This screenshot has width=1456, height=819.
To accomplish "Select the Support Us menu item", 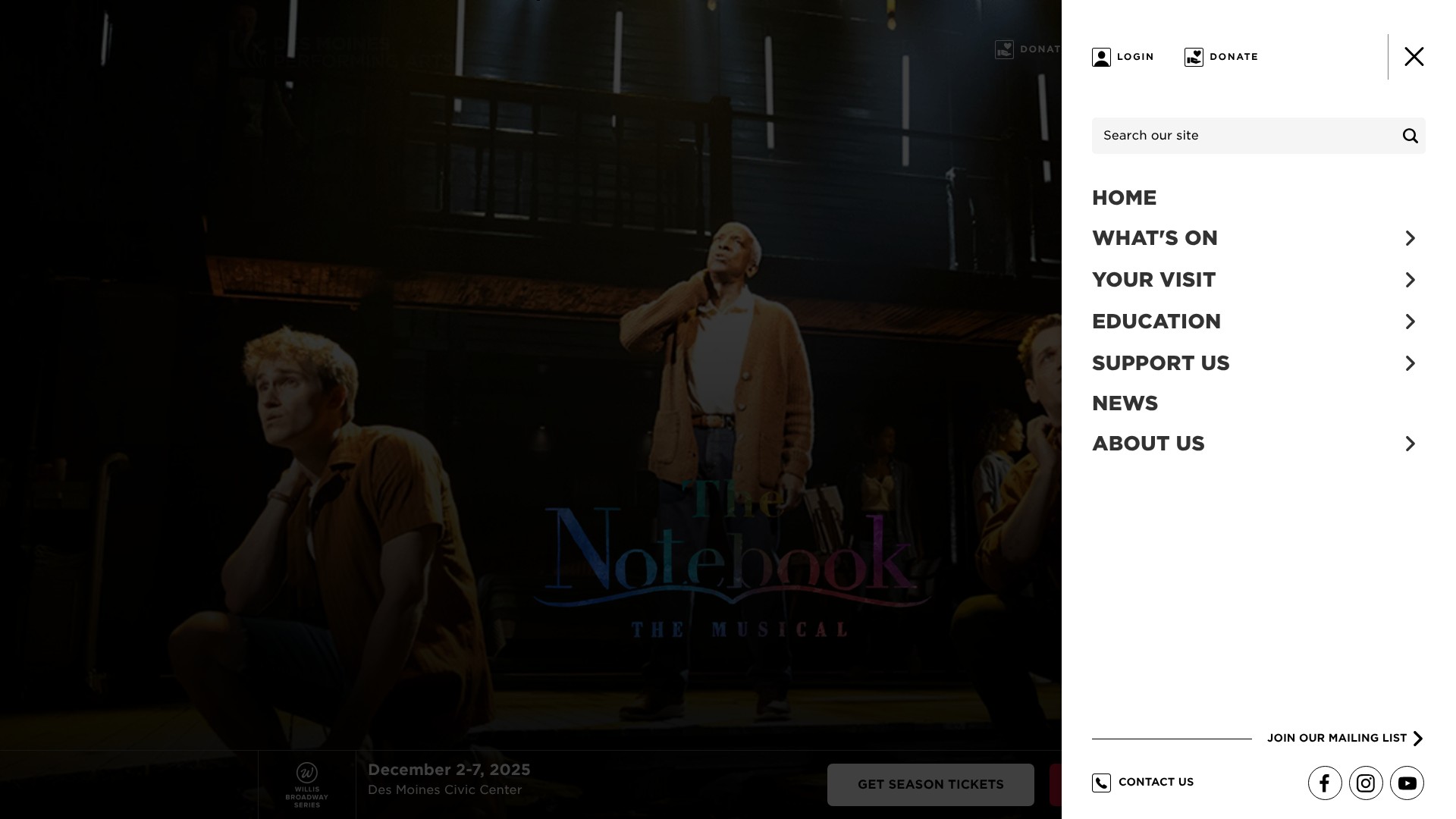I will pyautogui.click(x=1160, y=363).
